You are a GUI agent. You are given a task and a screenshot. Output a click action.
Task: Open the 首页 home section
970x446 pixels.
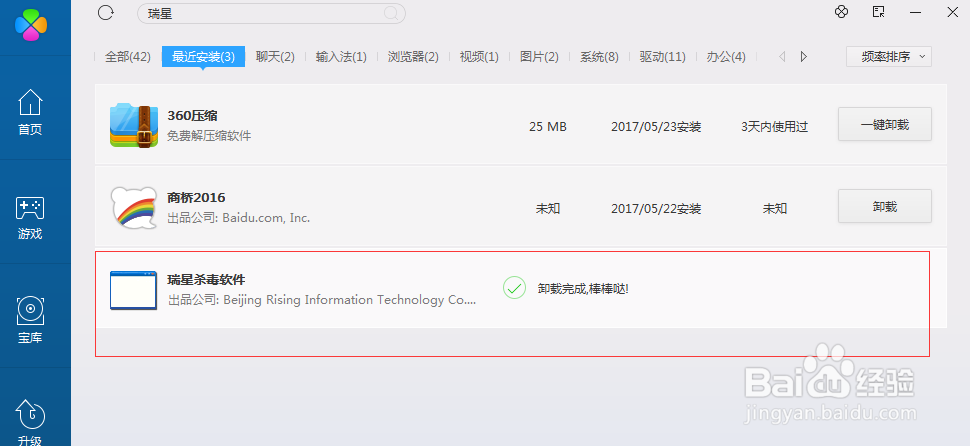[30, 111]
